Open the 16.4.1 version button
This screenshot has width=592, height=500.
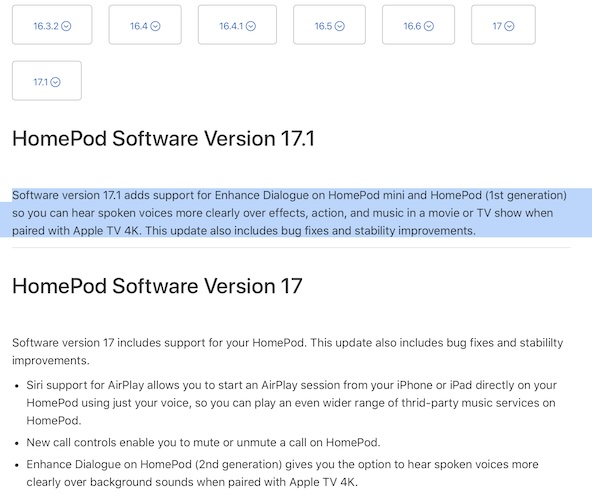click(237, 25)
